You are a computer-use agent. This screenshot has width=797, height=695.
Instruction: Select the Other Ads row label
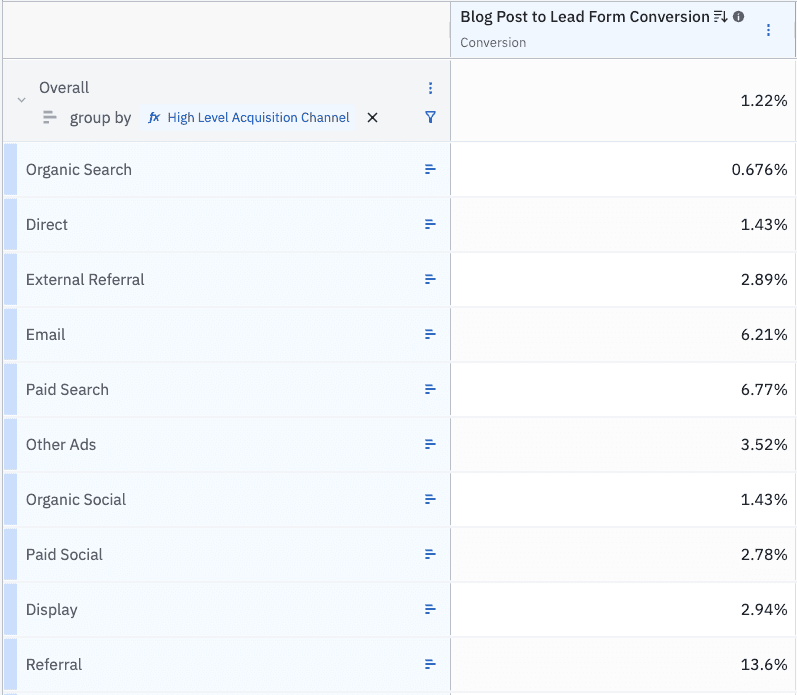(x=61, y=445)
